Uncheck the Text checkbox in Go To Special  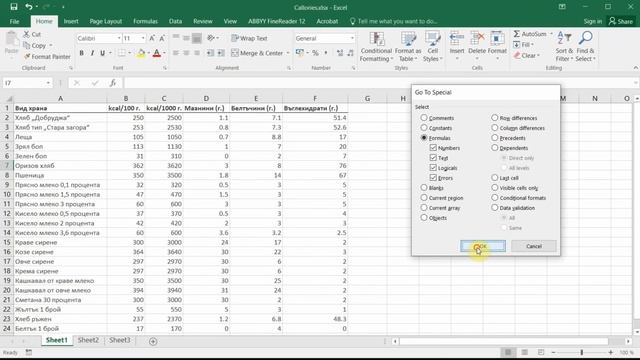click(x=433, y=158)
